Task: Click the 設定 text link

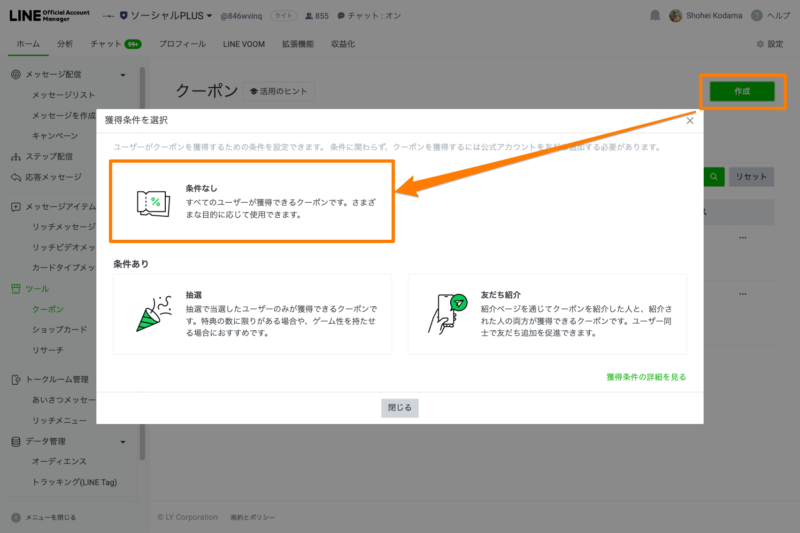Action: (x=776, y=44)
